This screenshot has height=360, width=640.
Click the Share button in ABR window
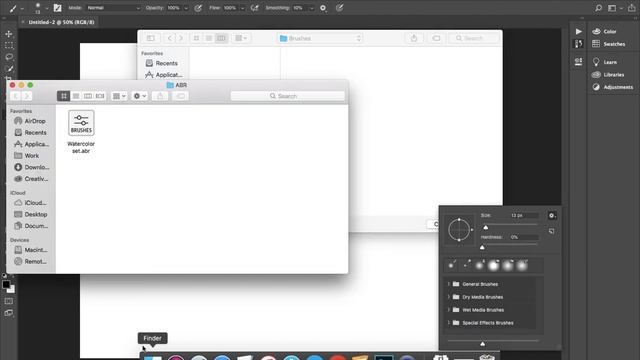pyautogui.click(x=160, y=96)
